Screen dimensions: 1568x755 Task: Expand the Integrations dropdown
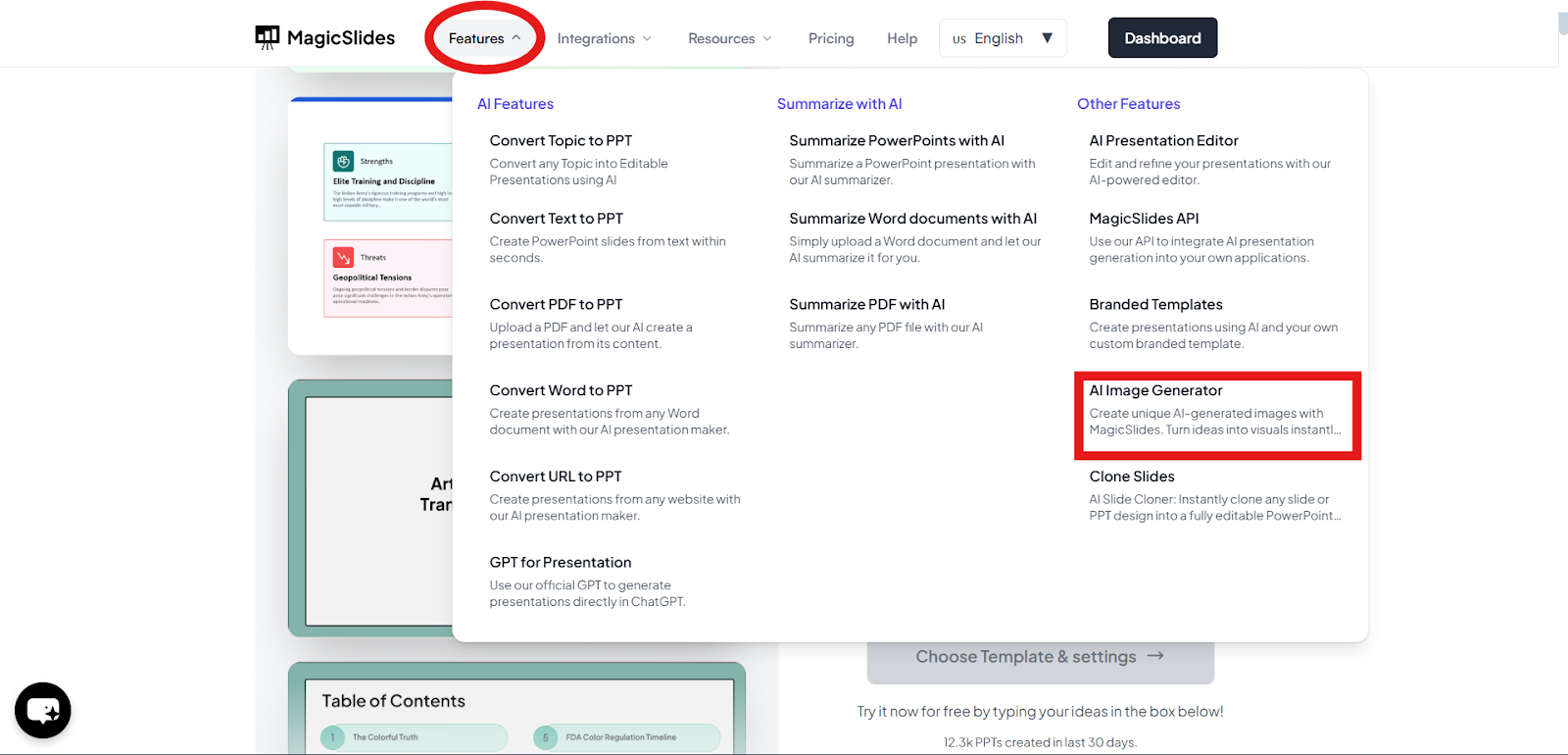pyautogui.click(x=604, y=38)
